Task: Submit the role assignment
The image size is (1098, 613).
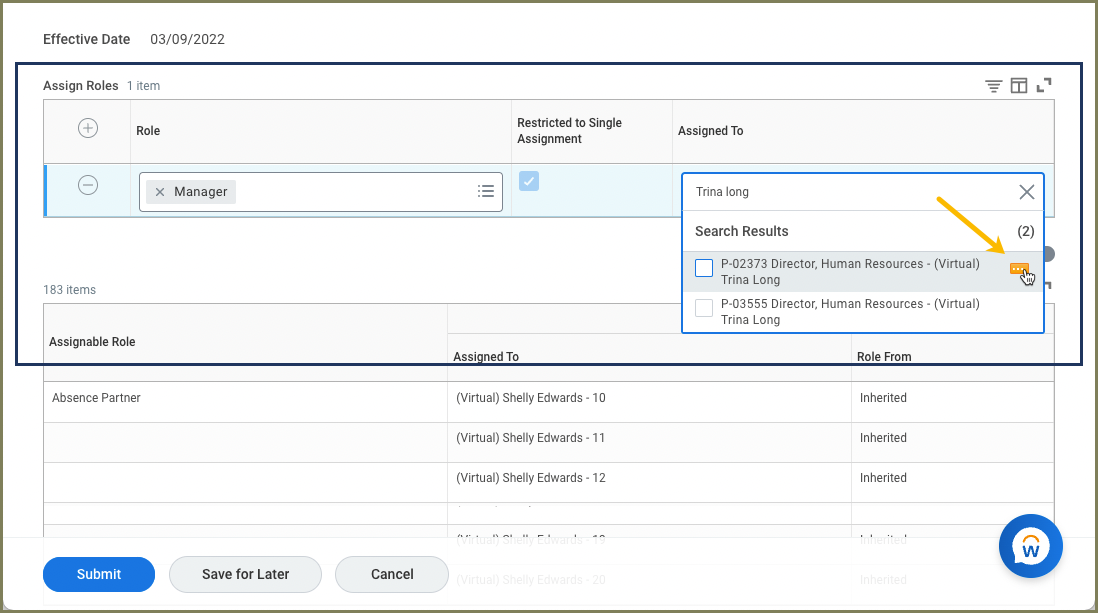Action: click(99, 574)
